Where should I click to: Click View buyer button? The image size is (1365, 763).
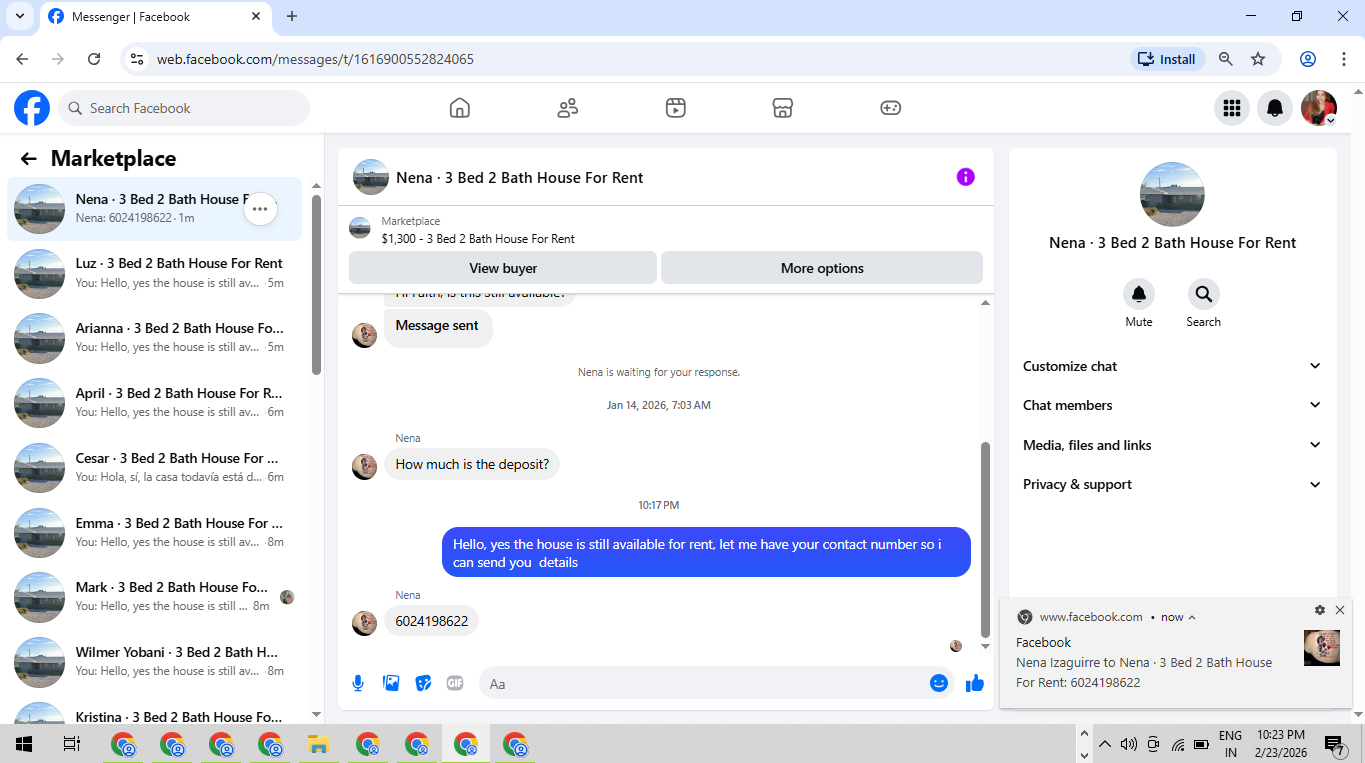click(503, 268)
